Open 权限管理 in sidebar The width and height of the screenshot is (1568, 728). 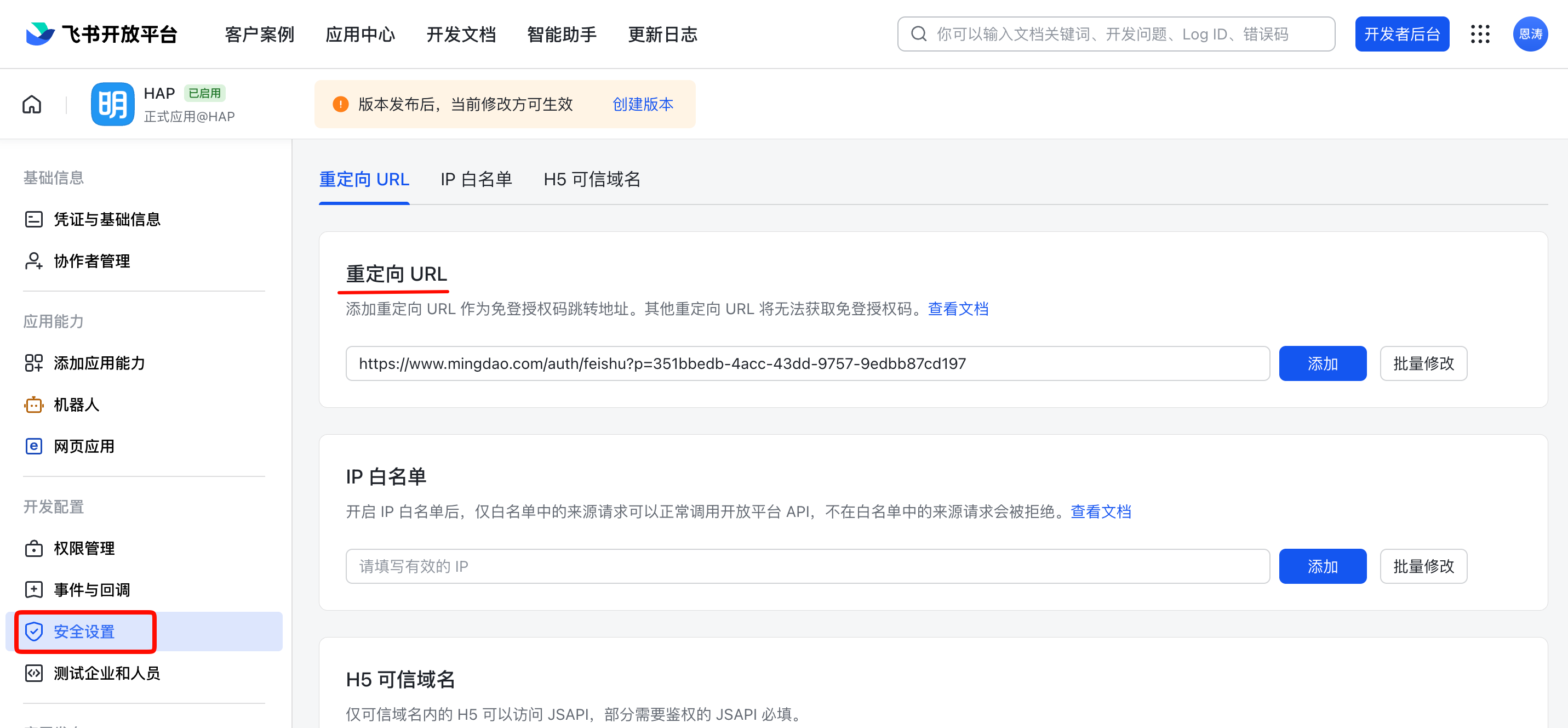pos(144,548)
